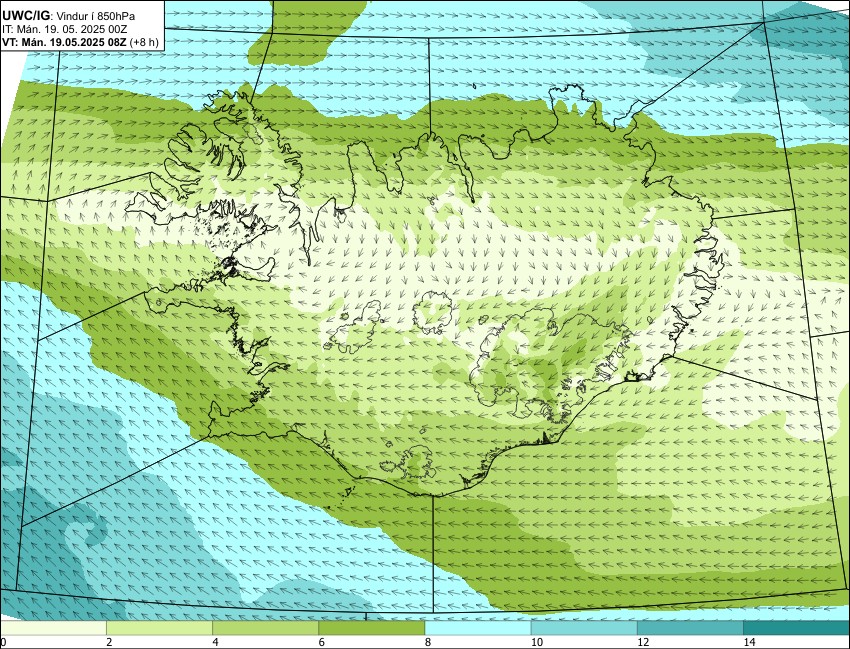Click the legend value '6'
The width and height of the screenshot is (850, 649).
pyautogui.click(x=321, y=642)
